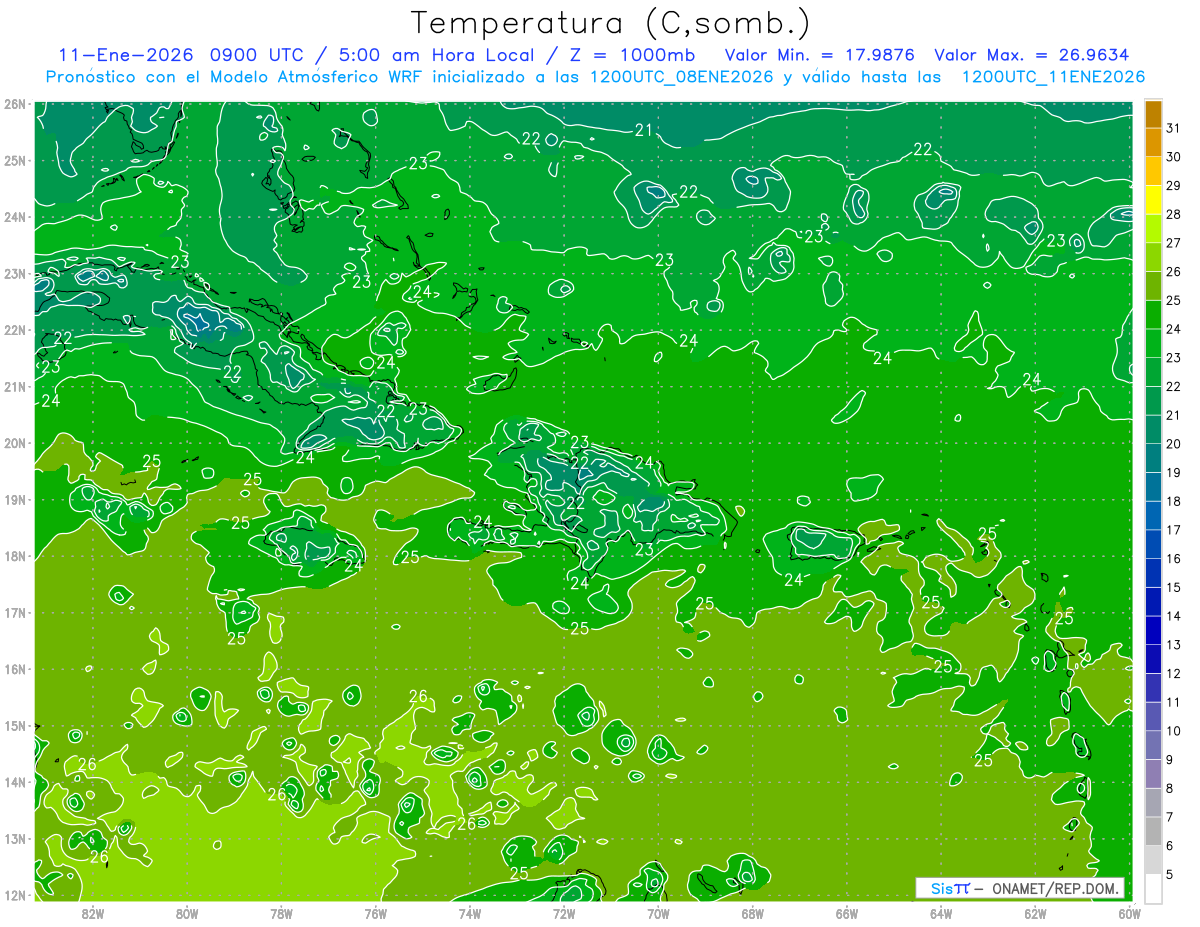This screenshot has width=1200, height=927.
Task: Click the '18' label on the color scale
Action: pos(1173,501)
